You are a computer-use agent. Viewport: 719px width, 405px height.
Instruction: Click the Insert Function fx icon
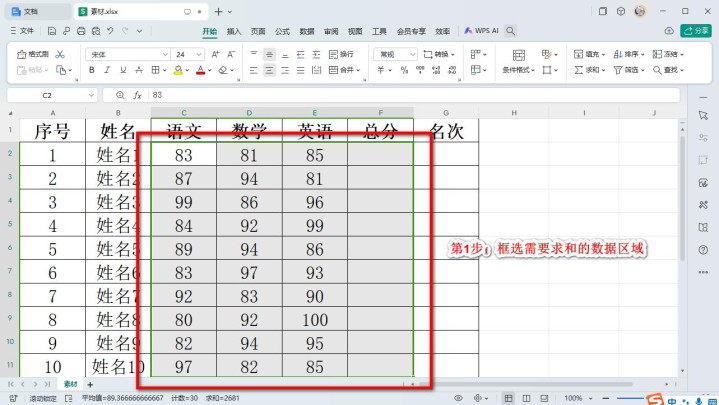(135, 95)
